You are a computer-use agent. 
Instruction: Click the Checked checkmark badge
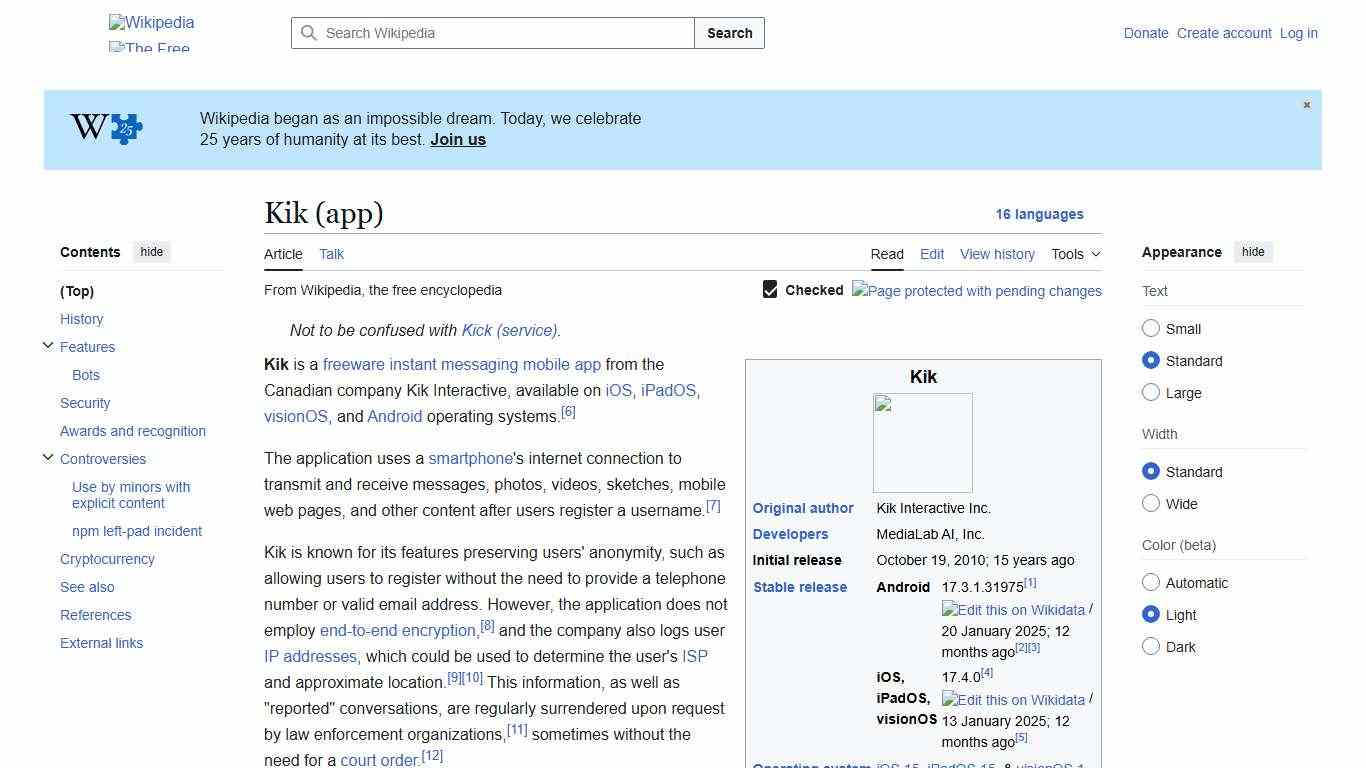[770, 289]
